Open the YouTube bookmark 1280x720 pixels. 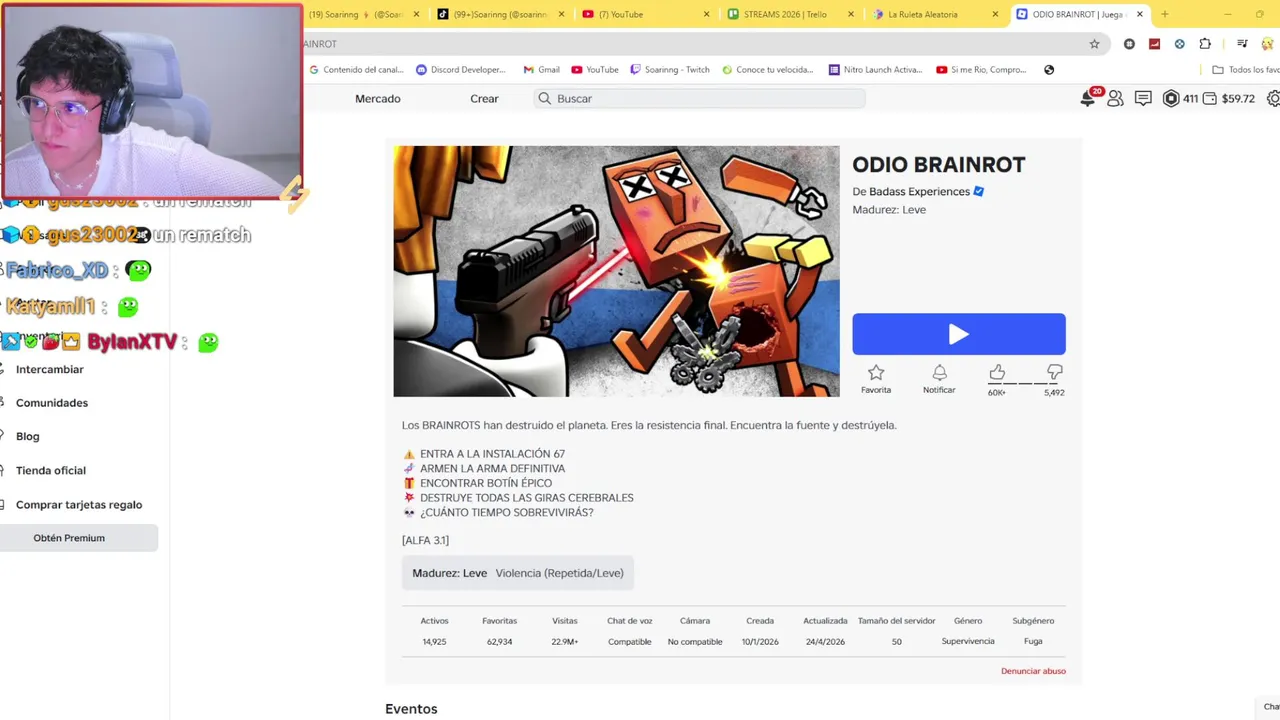coord(595,70)
